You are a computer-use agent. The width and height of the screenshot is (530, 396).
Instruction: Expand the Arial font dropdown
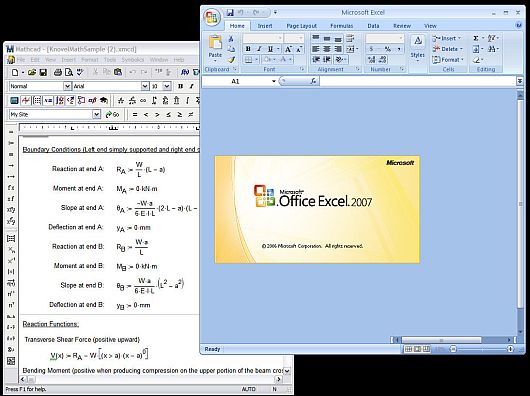pyautogui.click(x=145, y=86)
